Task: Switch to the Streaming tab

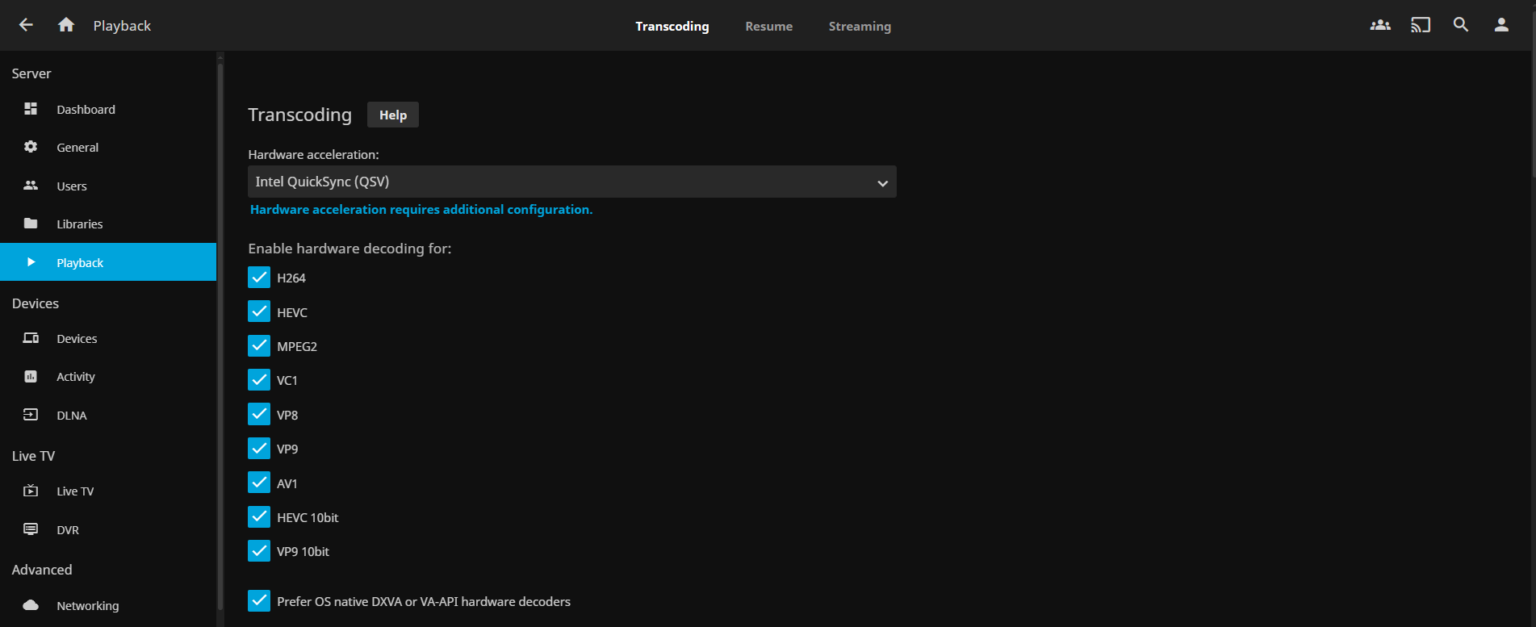Action: point(859,26)
